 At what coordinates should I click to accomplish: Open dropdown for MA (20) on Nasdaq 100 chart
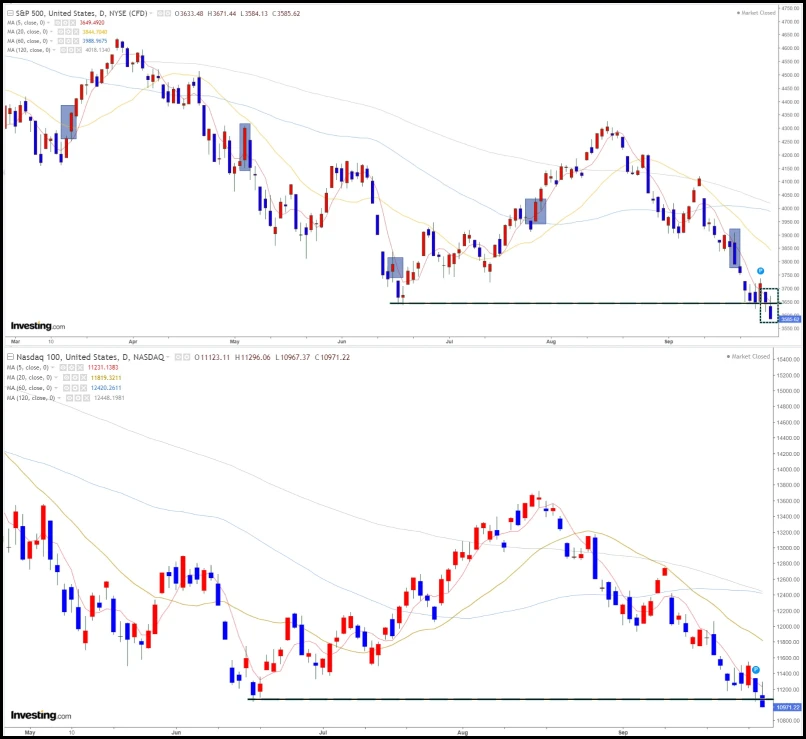tap(56, 378)
